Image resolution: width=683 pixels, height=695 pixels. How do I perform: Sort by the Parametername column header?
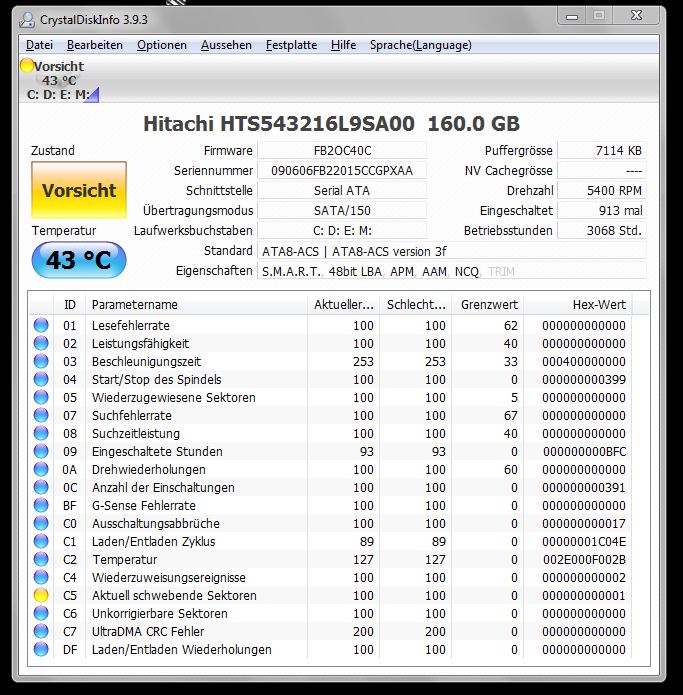point(196,305)
